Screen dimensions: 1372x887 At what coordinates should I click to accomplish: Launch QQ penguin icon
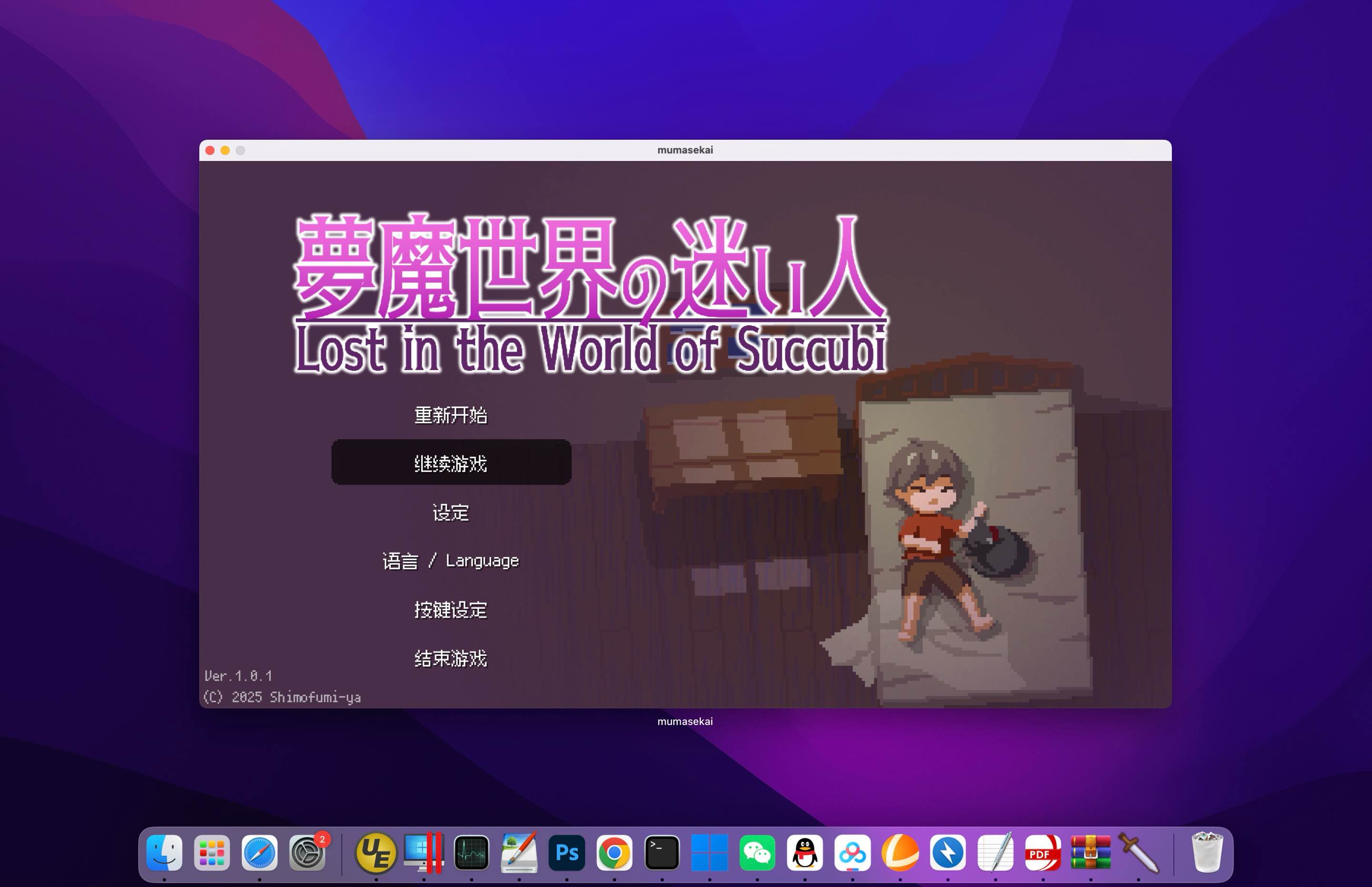(805, 853)
